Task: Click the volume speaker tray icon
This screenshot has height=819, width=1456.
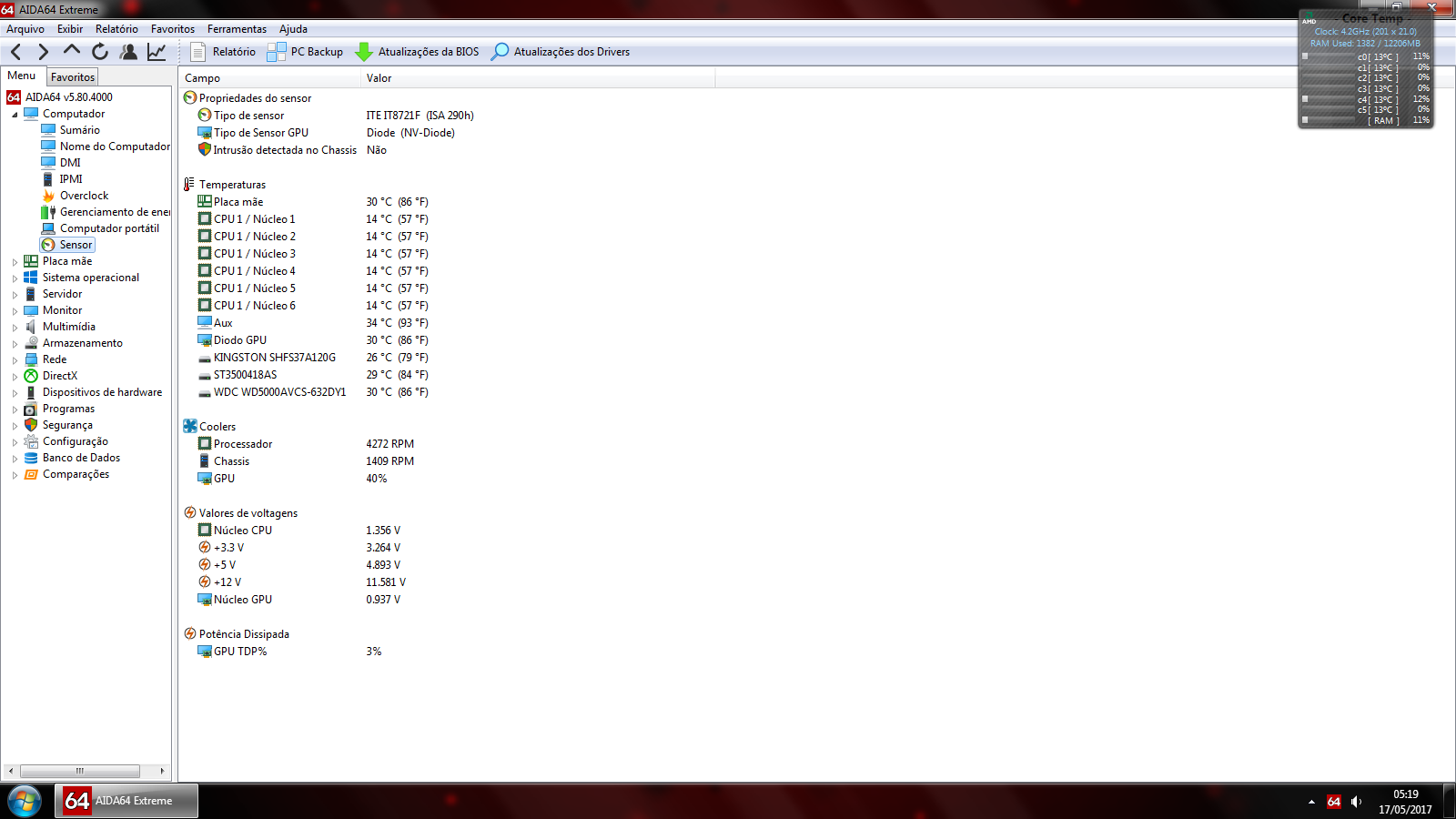Action: point(1356,802)
